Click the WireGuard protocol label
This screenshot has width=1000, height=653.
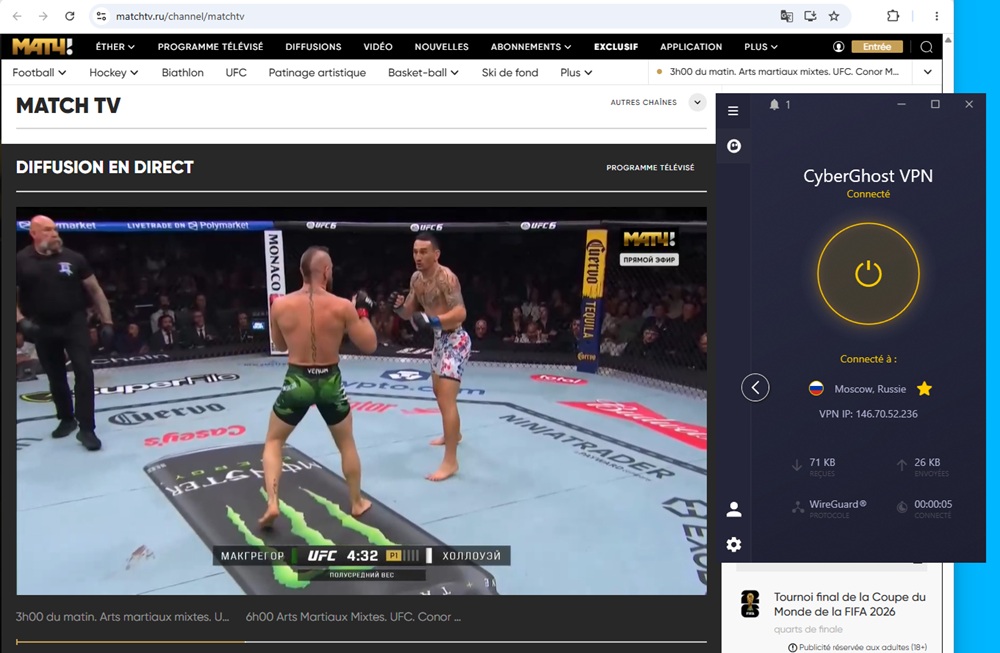coord(837,504)
